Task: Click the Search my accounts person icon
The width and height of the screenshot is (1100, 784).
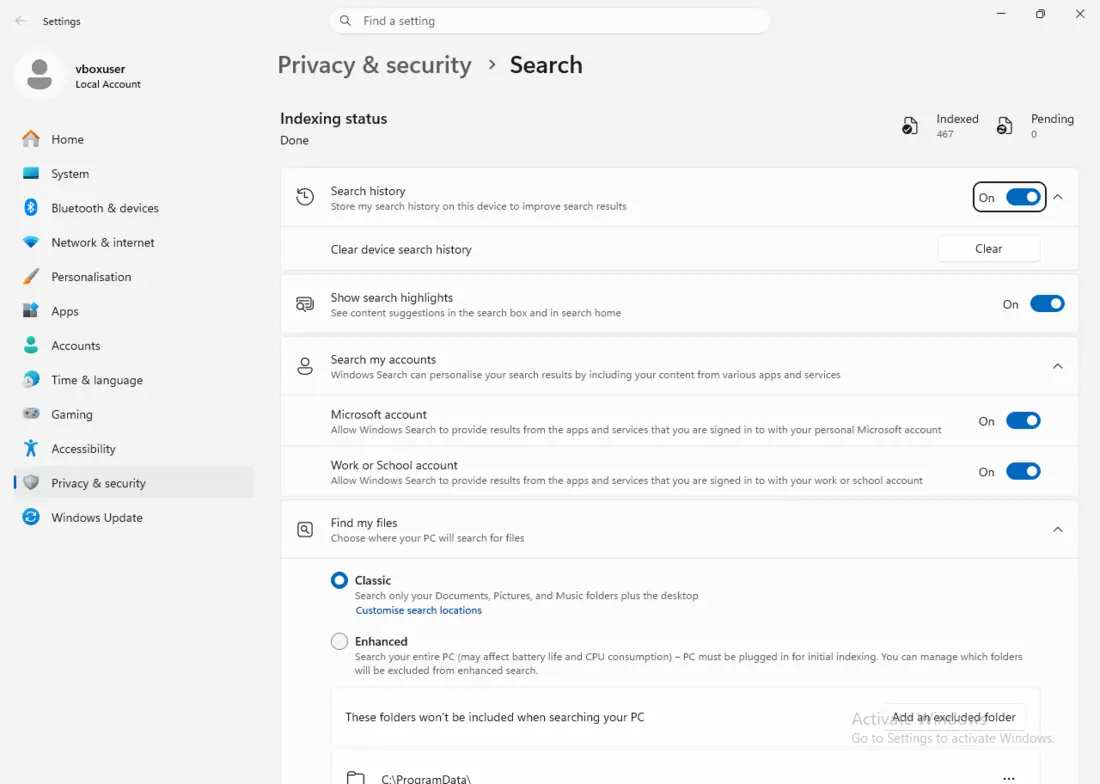Action: click(304, 366)
